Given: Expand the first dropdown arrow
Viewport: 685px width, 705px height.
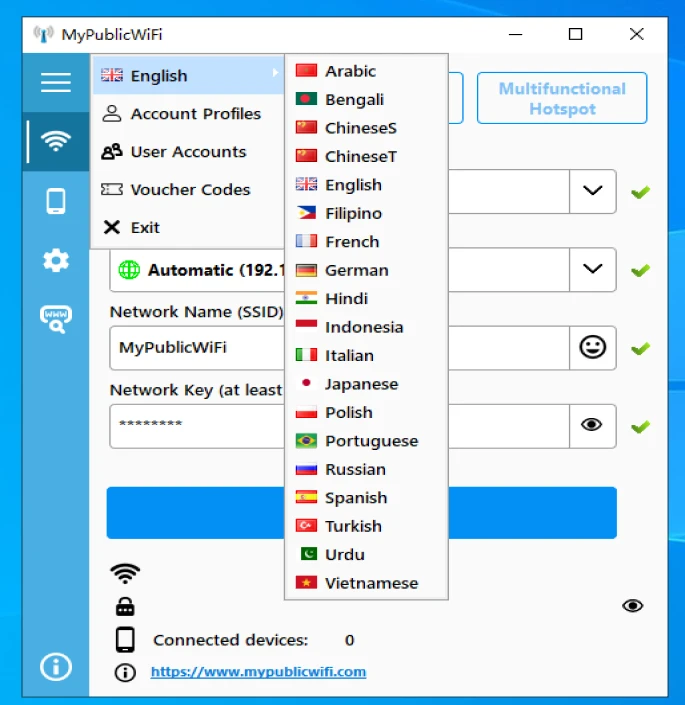Looking at the screenshot, I should click(593, 191).
